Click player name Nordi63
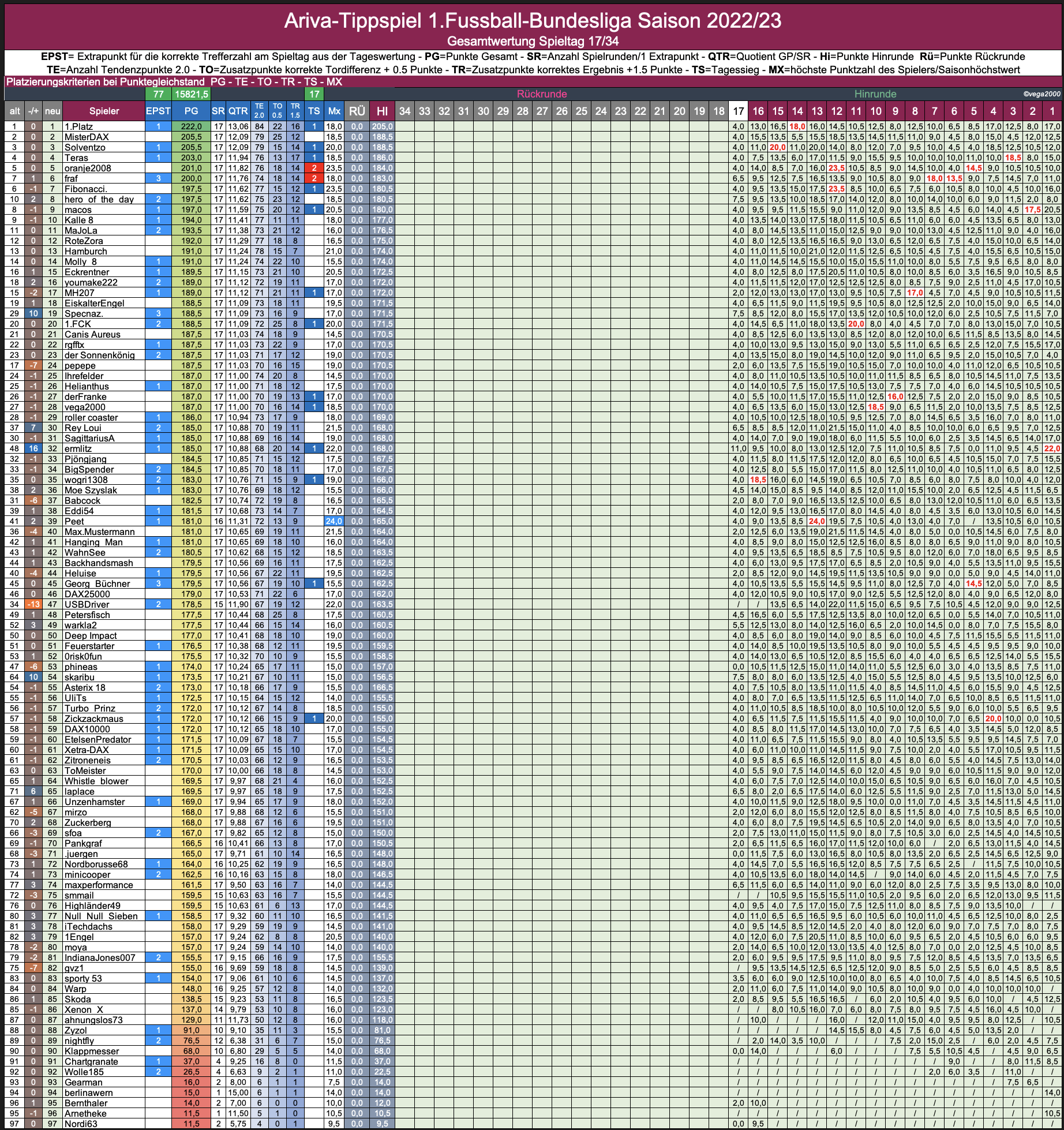 pos(81,1124)
